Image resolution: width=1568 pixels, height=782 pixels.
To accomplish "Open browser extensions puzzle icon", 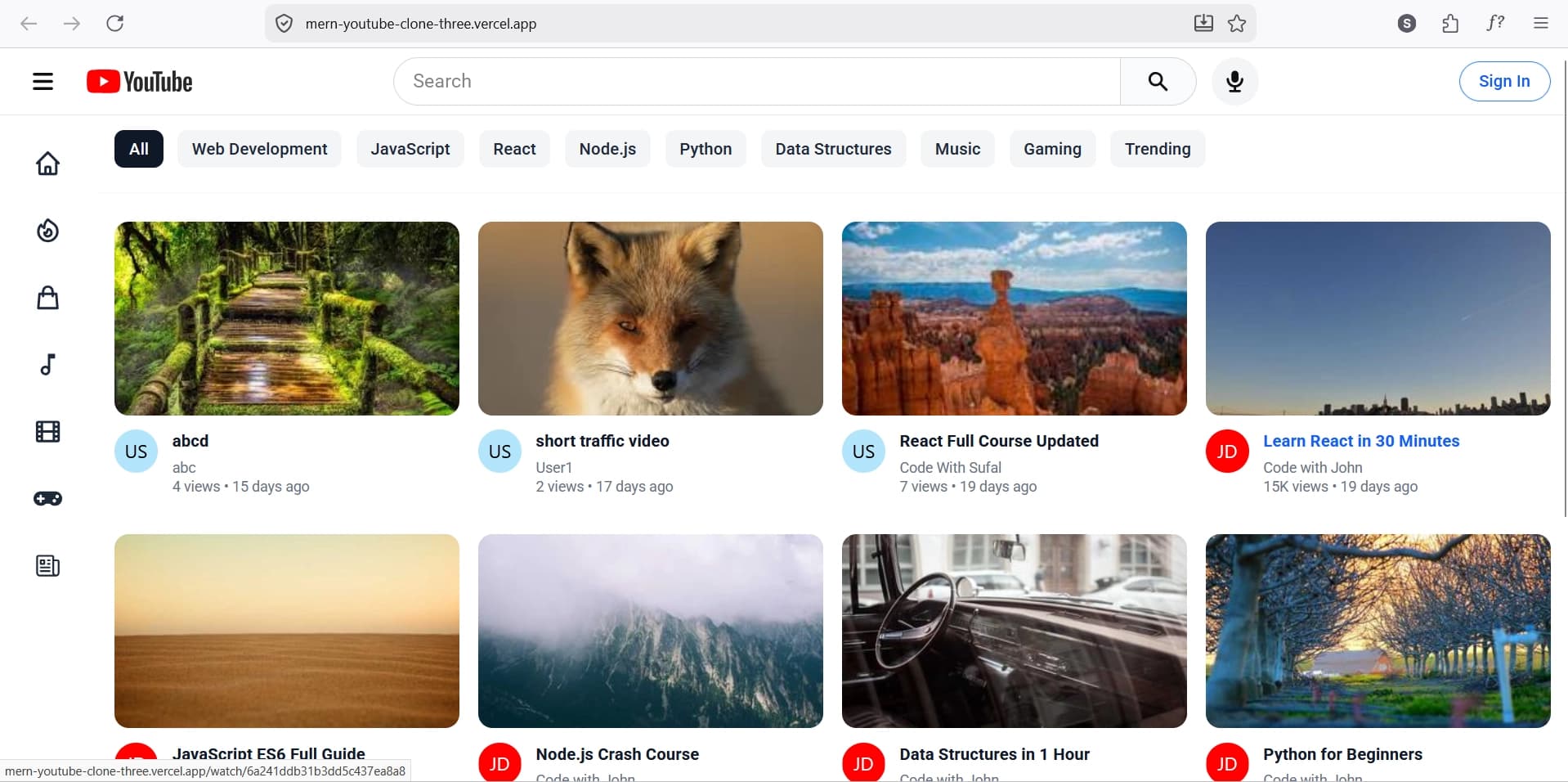I will tap(1450, 24).
